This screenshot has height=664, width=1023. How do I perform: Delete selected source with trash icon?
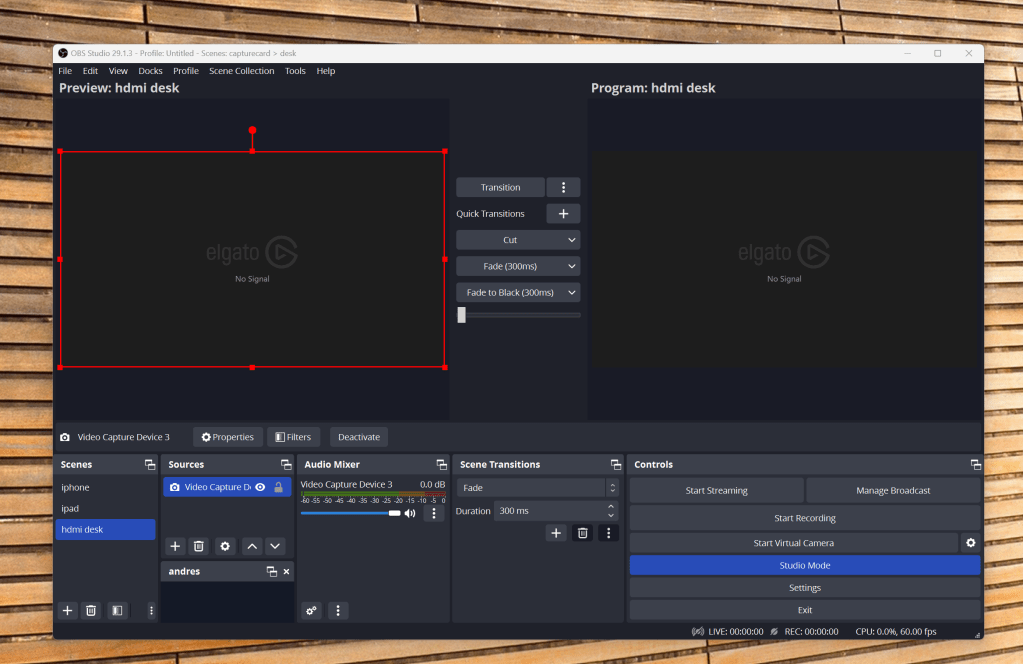[x=199, y=546]
